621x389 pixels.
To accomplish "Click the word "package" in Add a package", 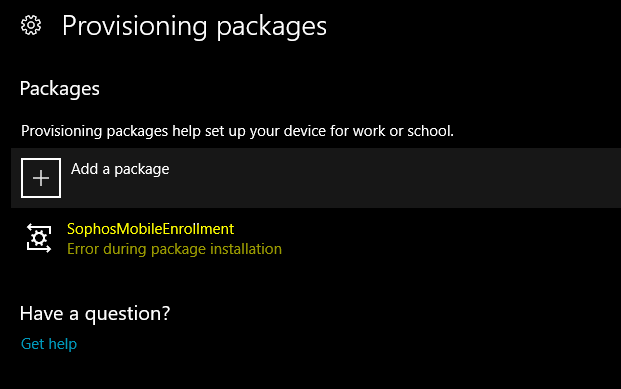I will tap(142, 170).
